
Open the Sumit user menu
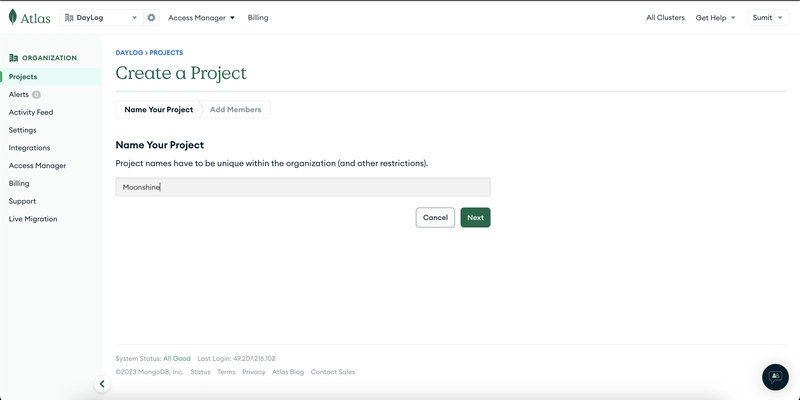pyautogui.click(x=768, y=17)
